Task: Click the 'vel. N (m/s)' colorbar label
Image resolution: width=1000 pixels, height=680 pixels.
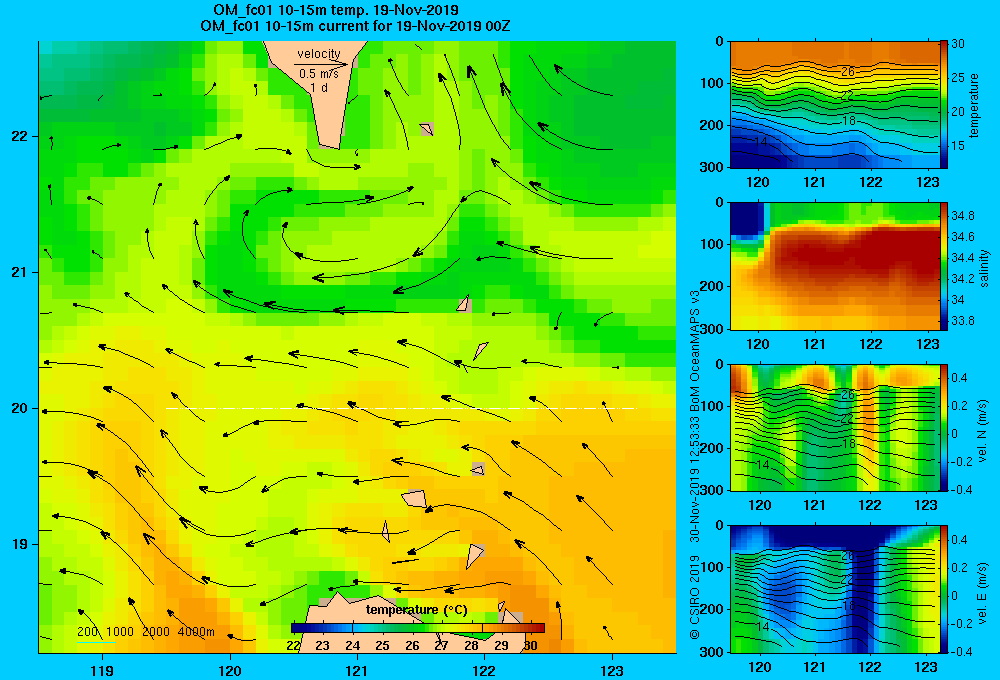Action: [983, 431]
